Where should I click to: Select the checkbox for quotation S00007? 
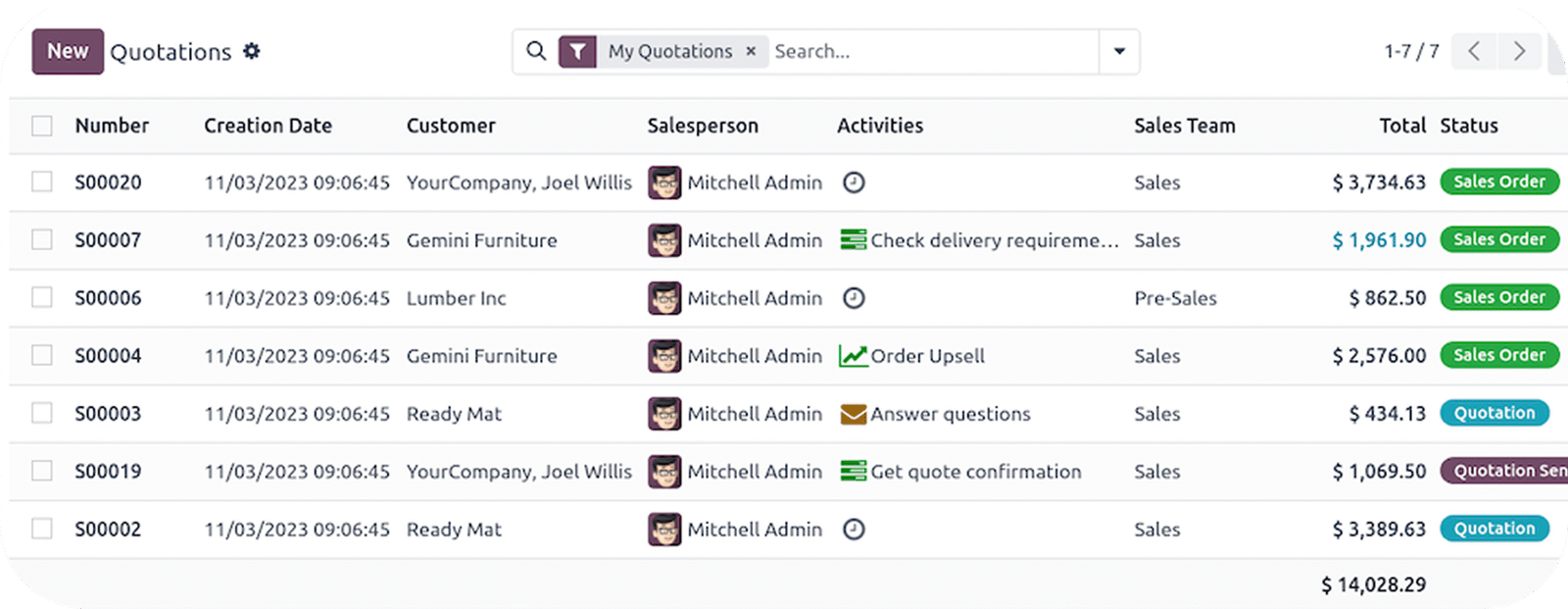[42, 240]
